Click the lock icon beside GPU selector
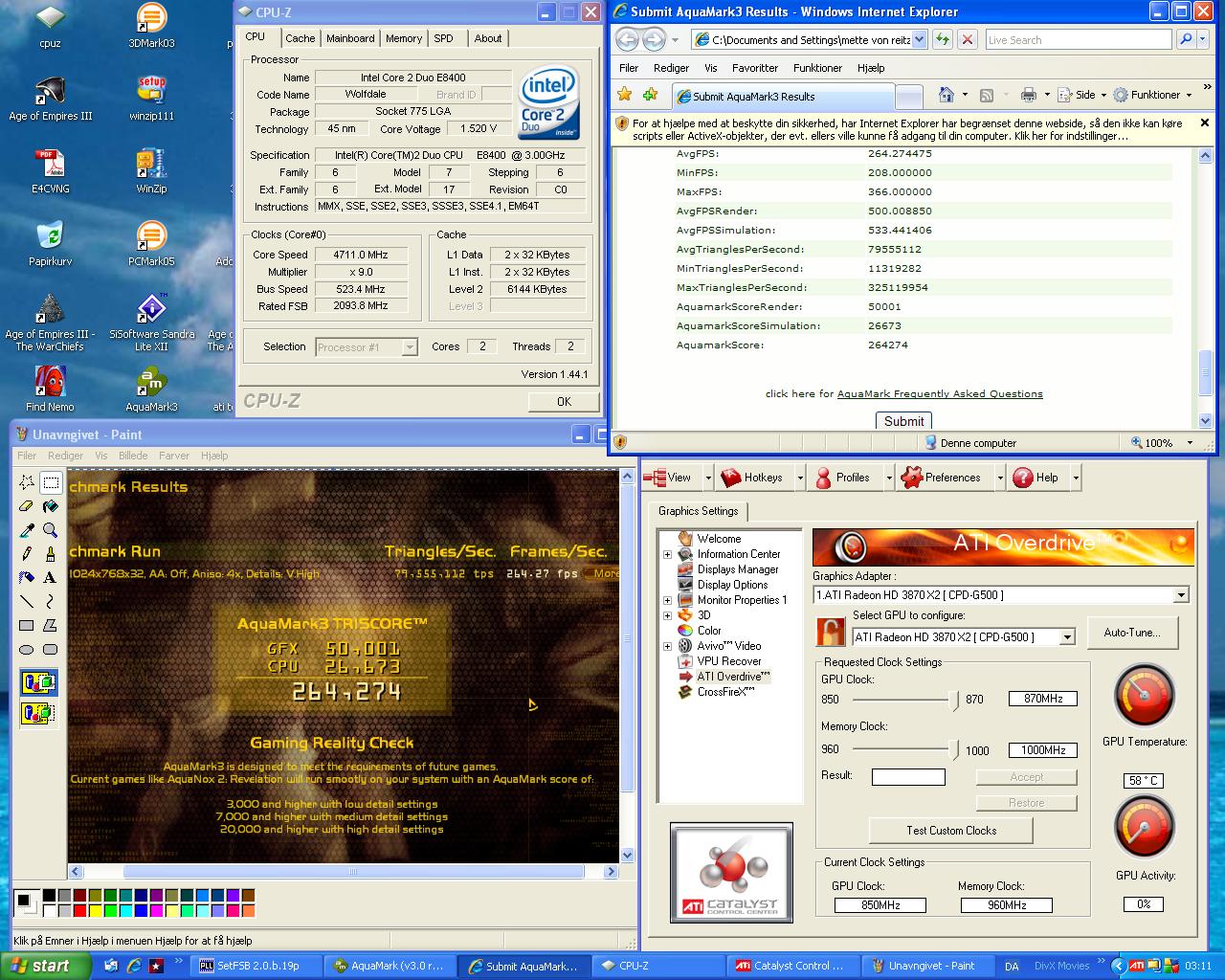Image resolution: width=1225 pixels, height=980 pixels. [830, 632]
